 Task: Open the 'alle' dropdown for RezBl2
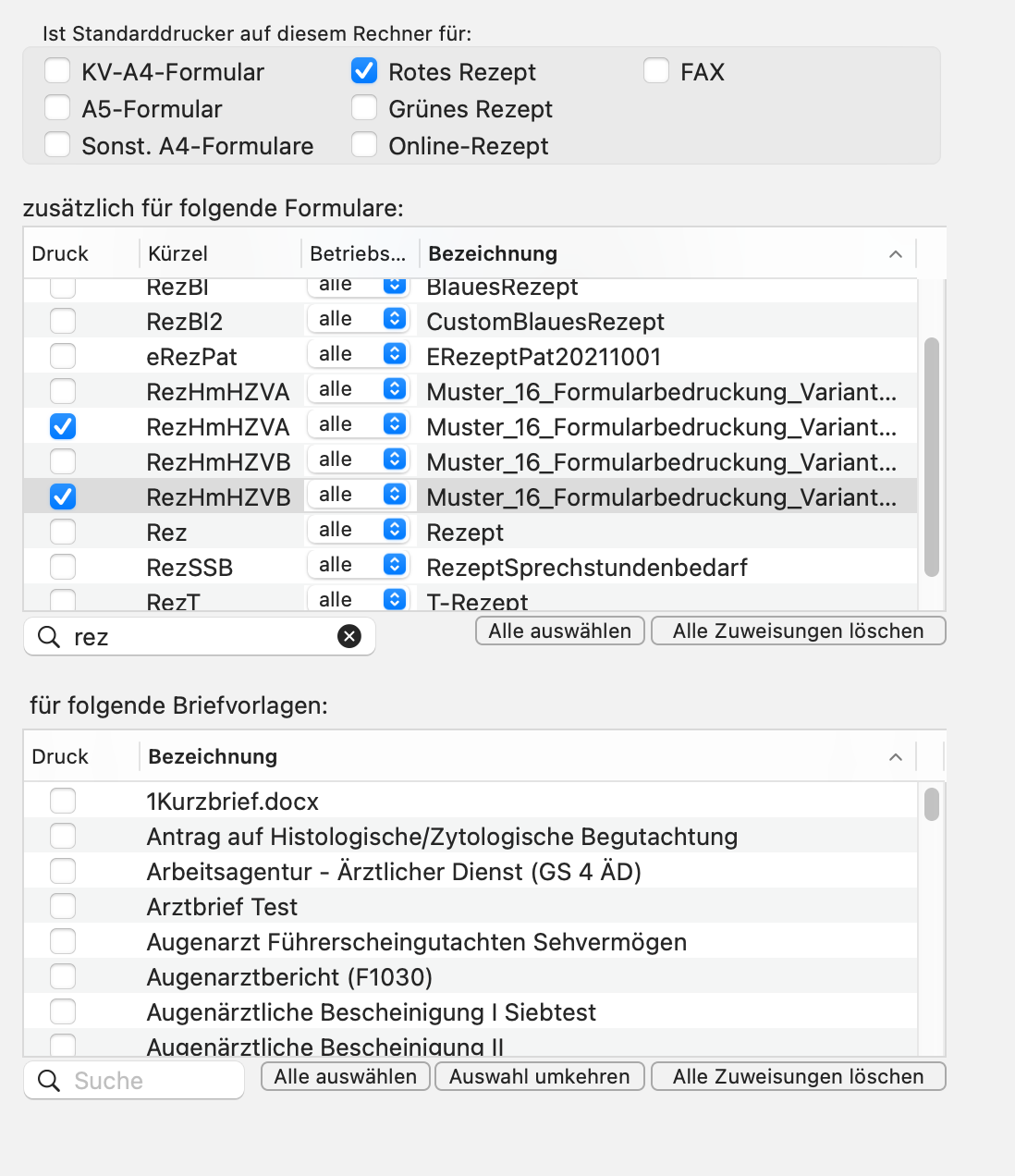(358, 319)
